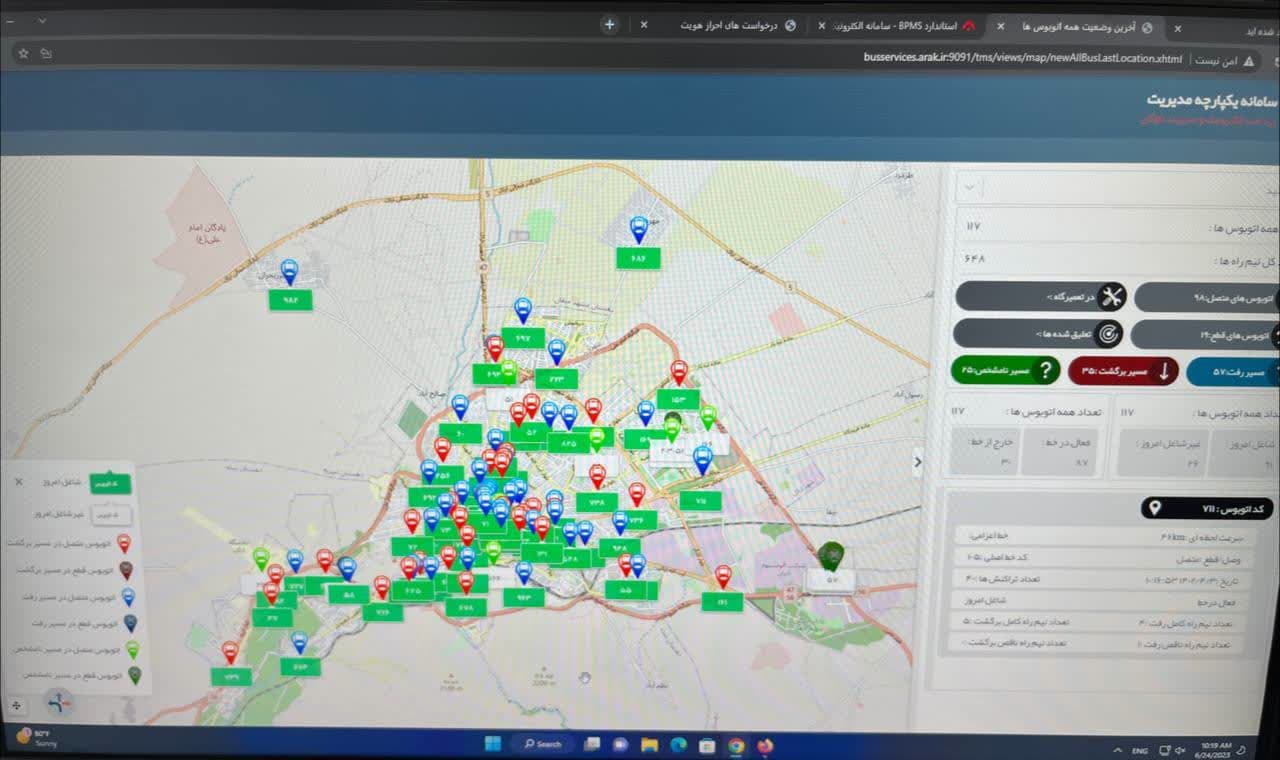Image resolution: width=1280 pixels, height=760 pixels.
Task: Close the map legend with the X
Action: click(18, 482)
